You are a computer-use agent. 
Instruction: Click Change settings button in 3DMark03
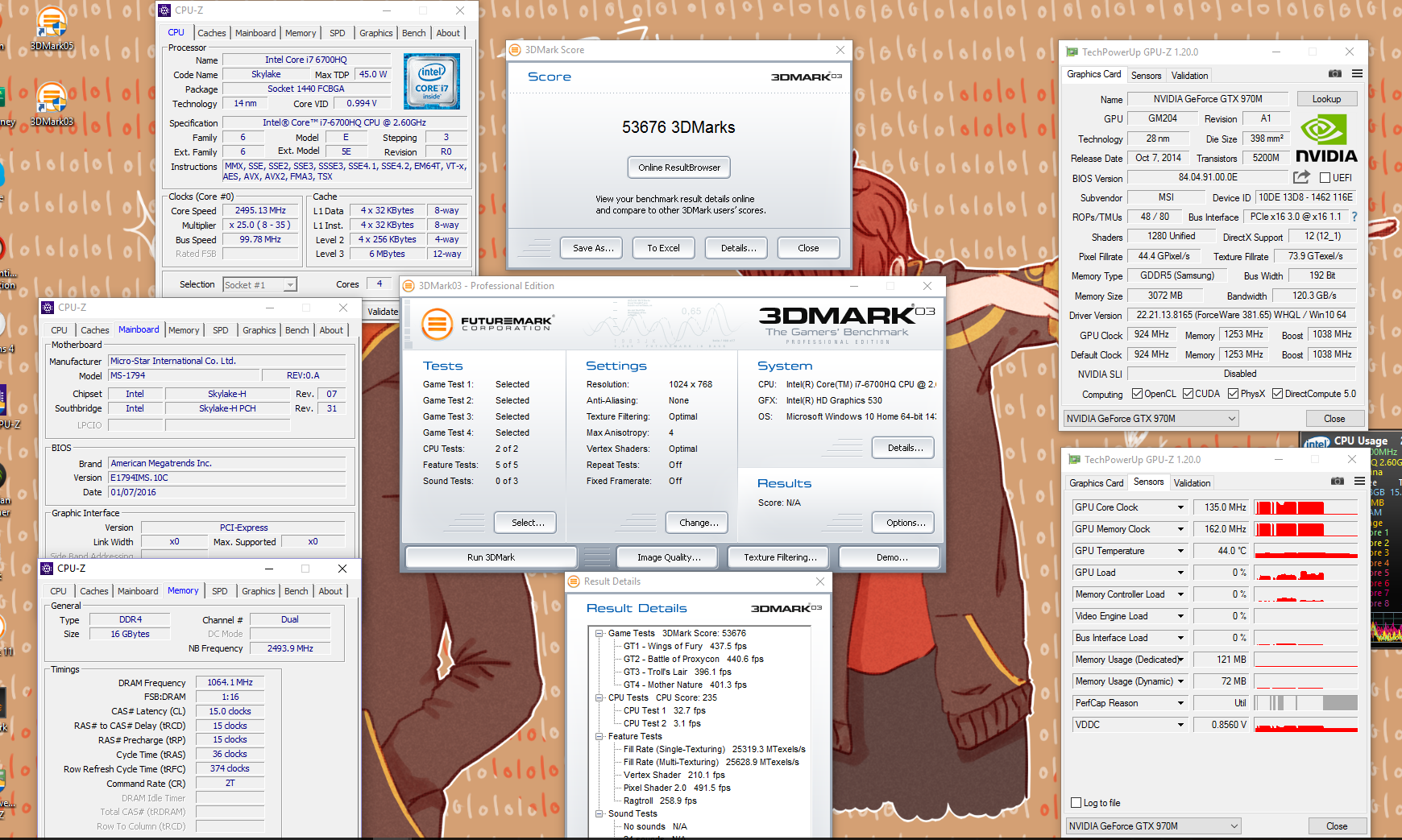coord(699,523)
